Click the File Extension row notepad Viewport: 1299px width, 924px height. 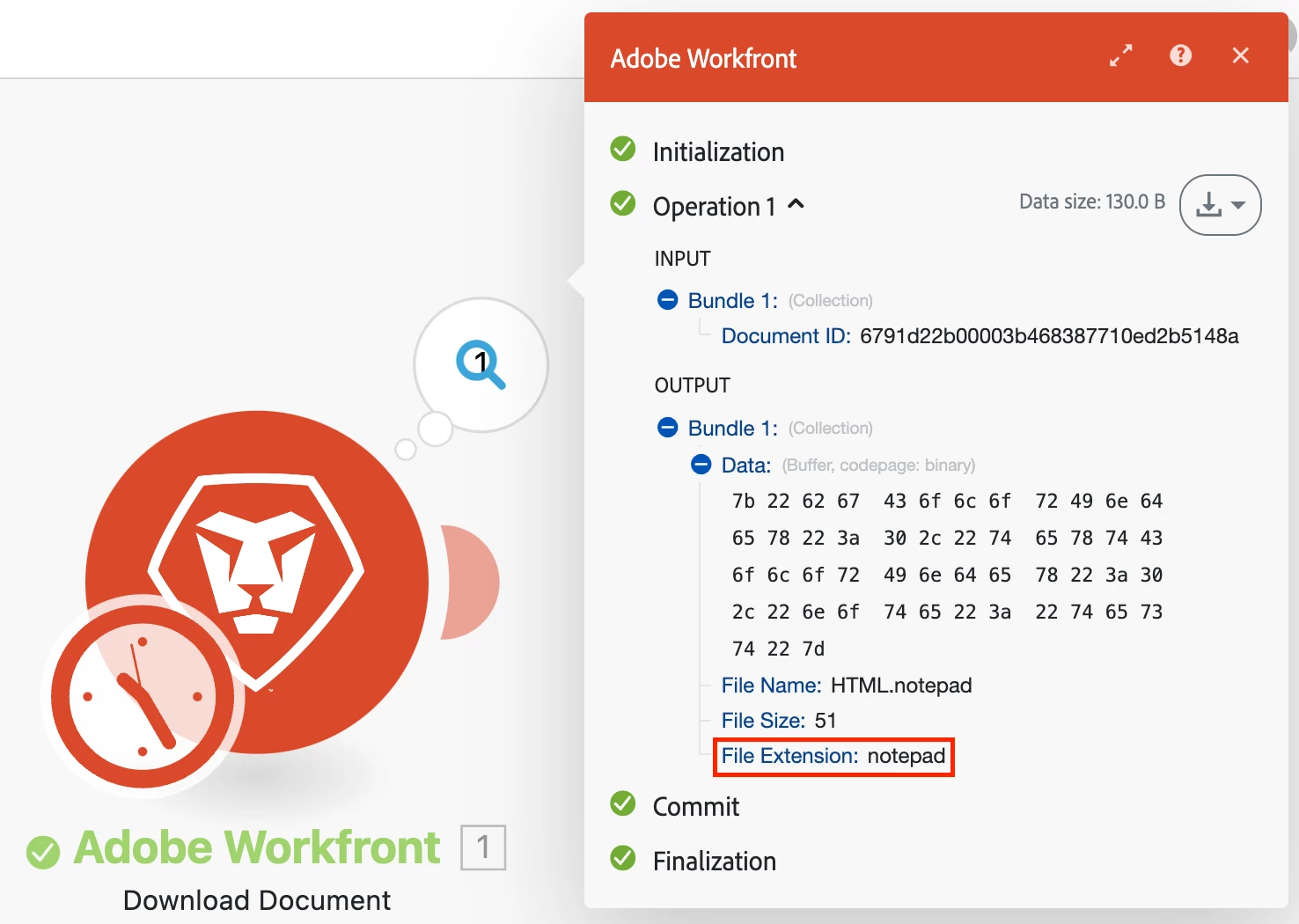(x=833, y=757)
